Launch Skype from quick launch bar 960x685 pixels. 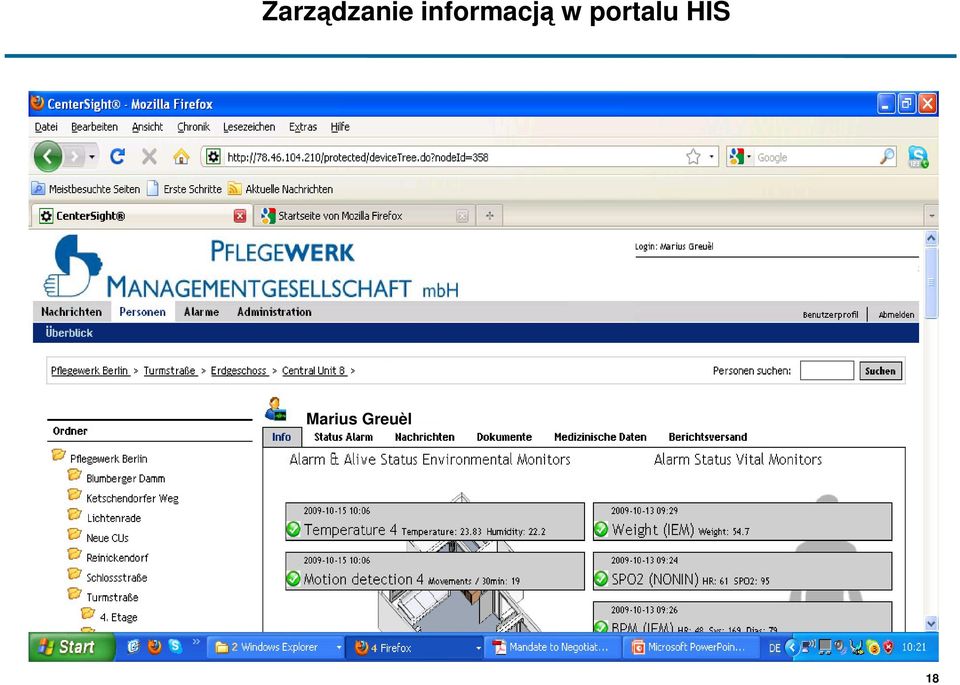tap(175, 646)
